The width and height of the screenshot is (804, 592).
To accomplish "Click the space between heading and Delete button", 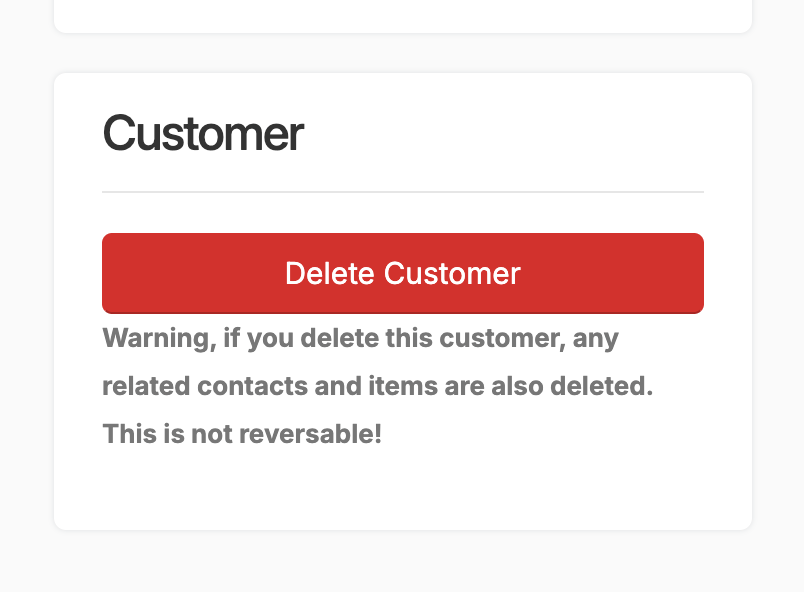I will (x=402, y=215).
